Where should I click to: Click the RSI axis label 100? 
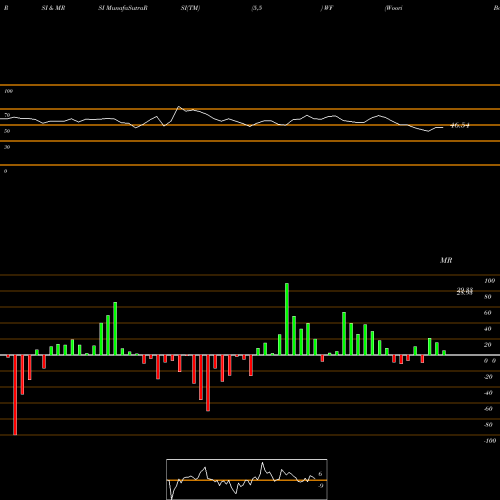tap(8, 91)
